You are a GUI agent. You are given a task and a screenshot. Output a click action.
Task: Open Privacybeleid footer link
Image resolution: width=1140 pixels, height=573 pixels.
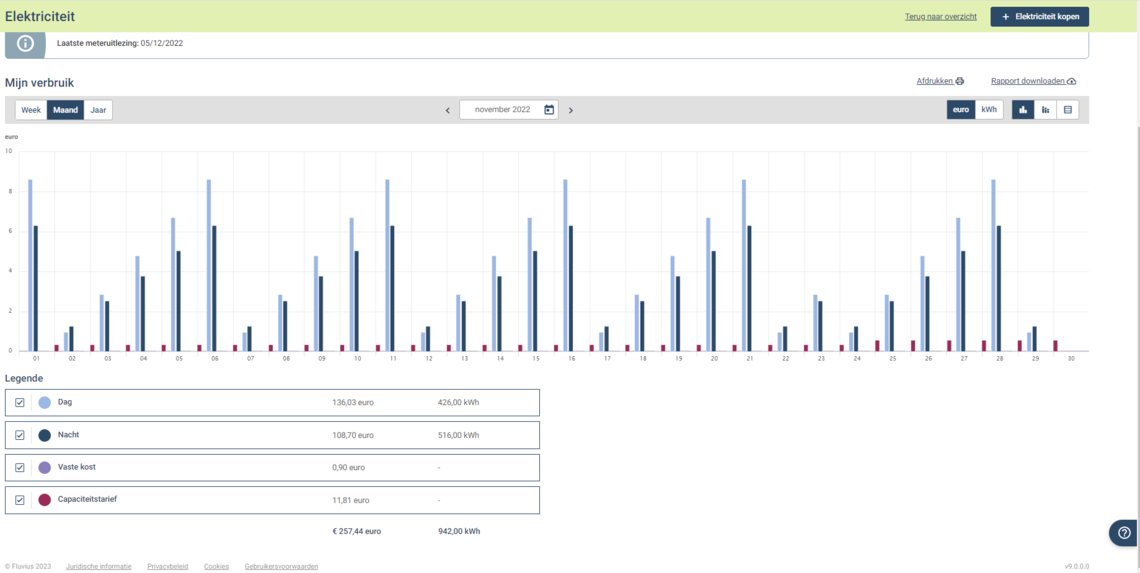click(167, 566)
